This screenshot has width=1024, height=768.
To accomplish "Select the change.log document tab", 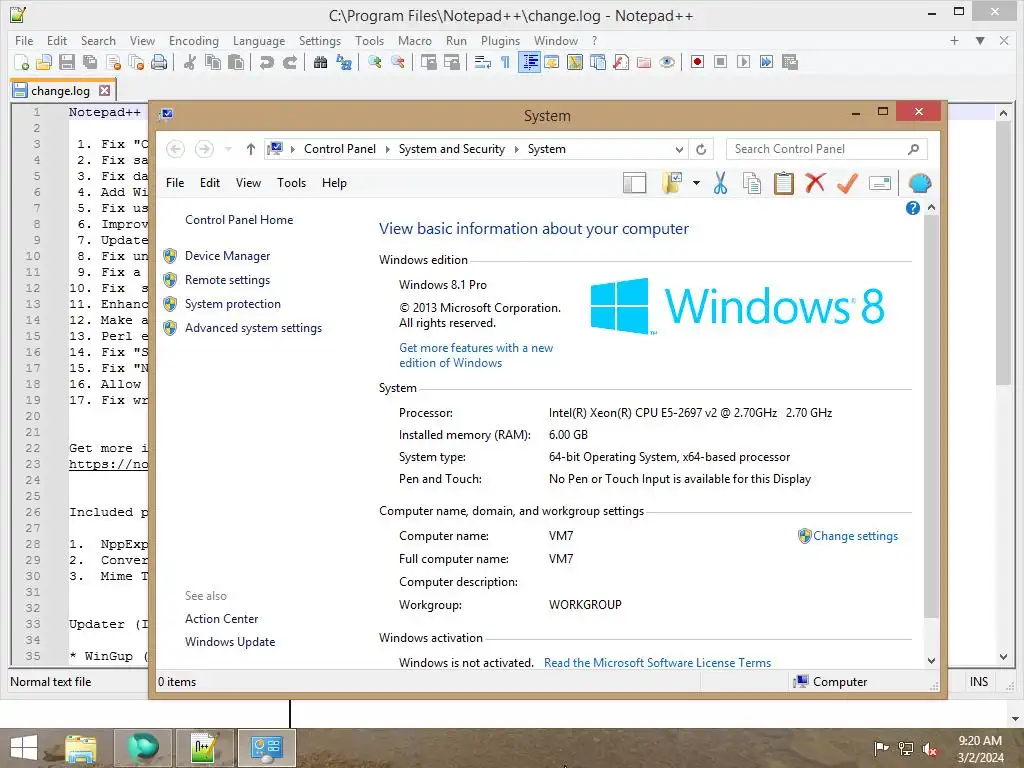I will click(60, 91).
